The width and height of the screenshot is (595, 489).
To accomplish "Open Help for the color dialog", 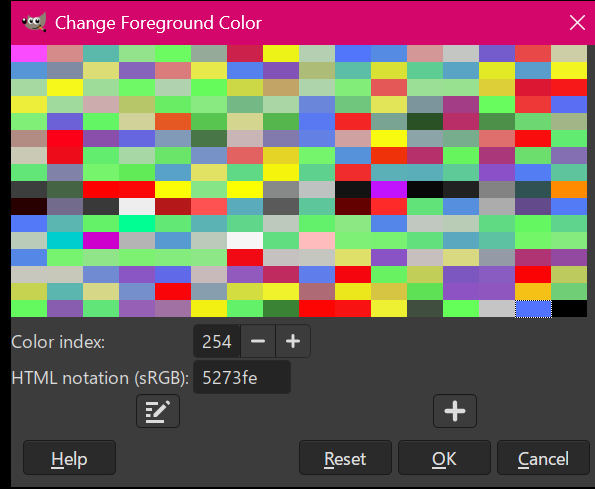I will click(69, 458).
